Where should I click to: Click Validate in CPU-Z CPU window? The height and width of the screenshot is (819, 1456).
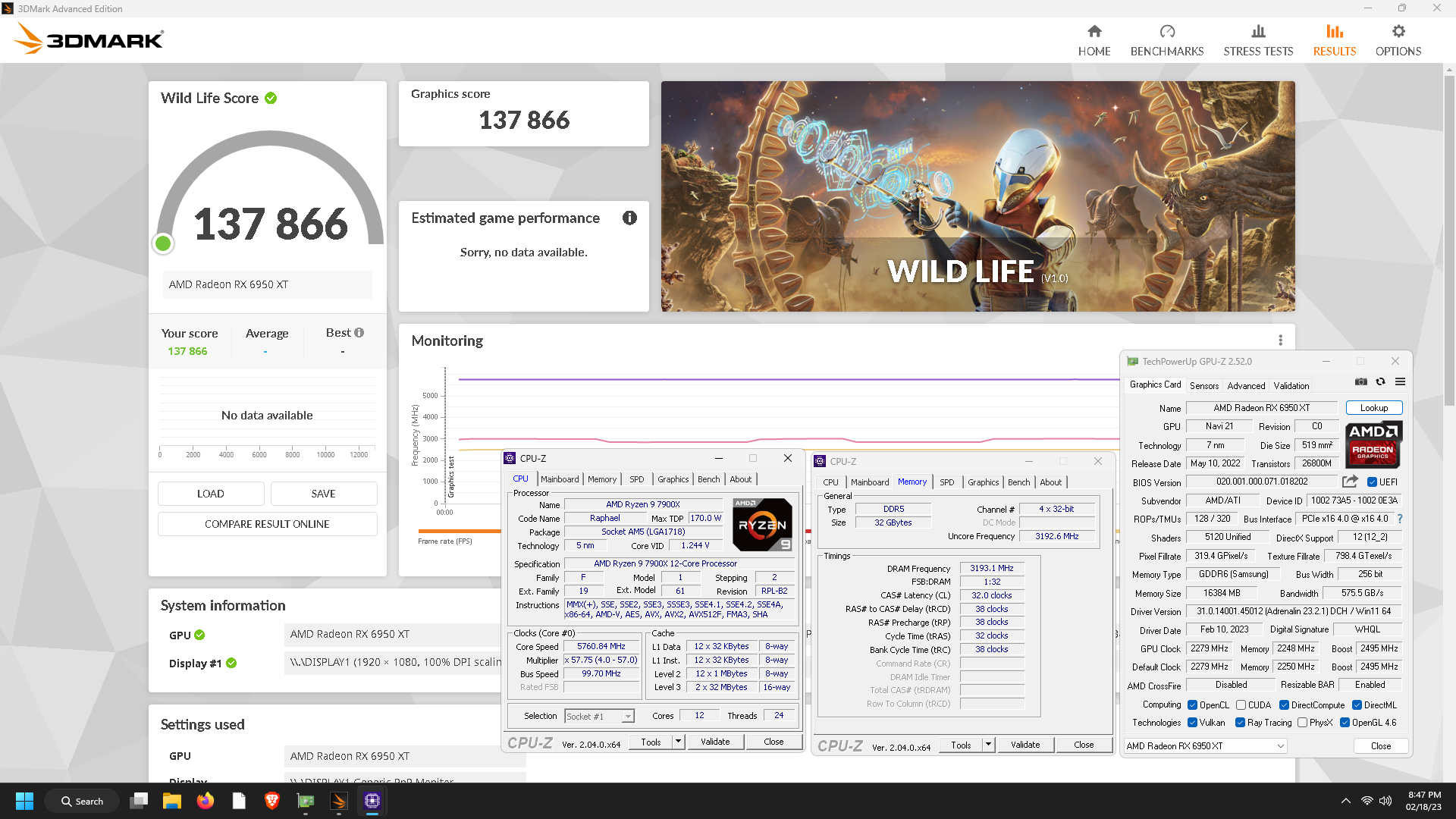[x=715, y=742]
